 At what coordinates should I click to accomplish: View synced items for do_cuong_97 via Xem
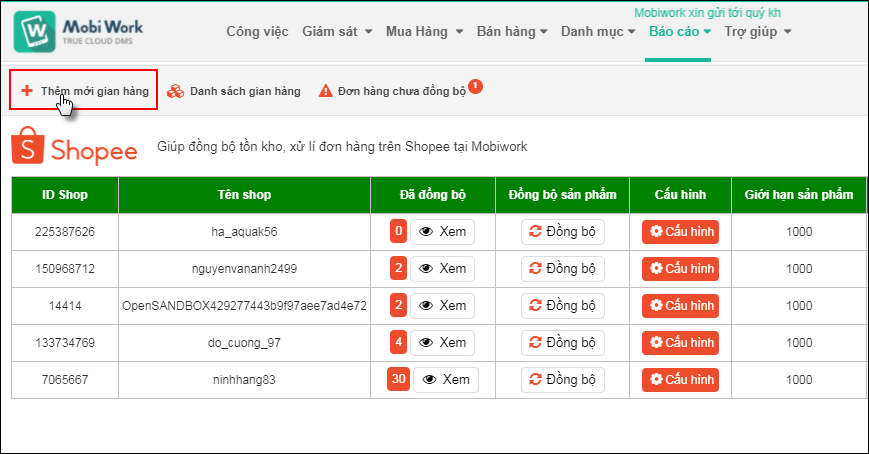coord(442,343)
